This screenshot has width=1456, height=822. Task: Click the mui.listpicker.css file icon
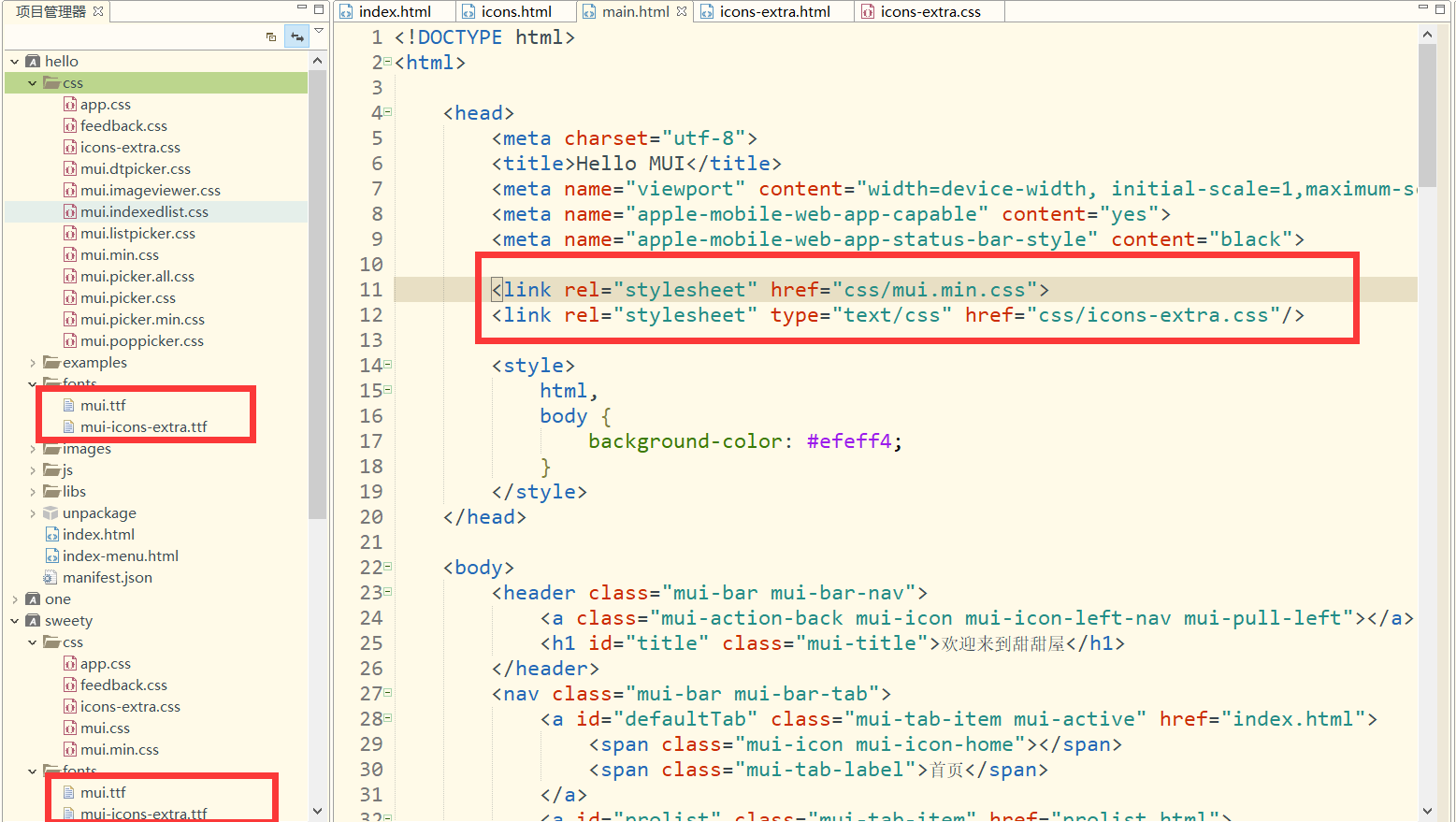click(x=70, y=234)
